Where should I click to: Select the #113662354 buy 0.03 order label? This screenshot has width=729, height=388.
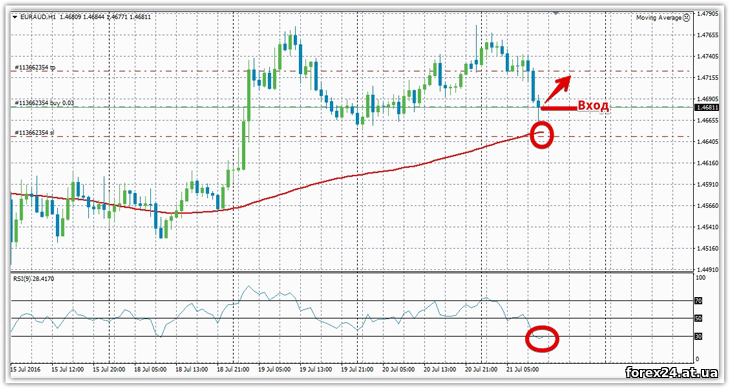click(44, 103)
